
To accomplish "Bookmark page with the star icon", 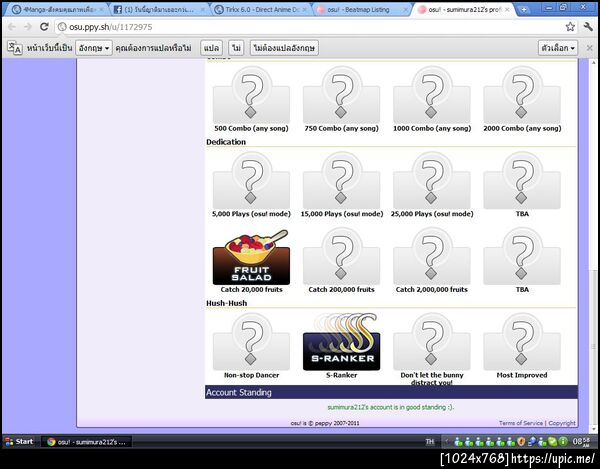I will [570, 27].
